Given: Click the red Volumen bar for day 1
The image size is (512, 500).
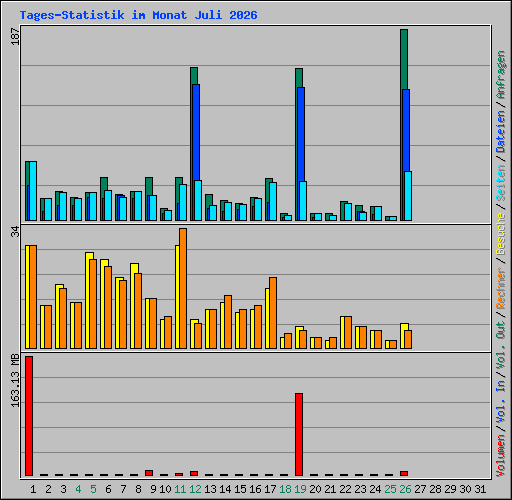Looking at the screenshot, I should click(29, 416).
